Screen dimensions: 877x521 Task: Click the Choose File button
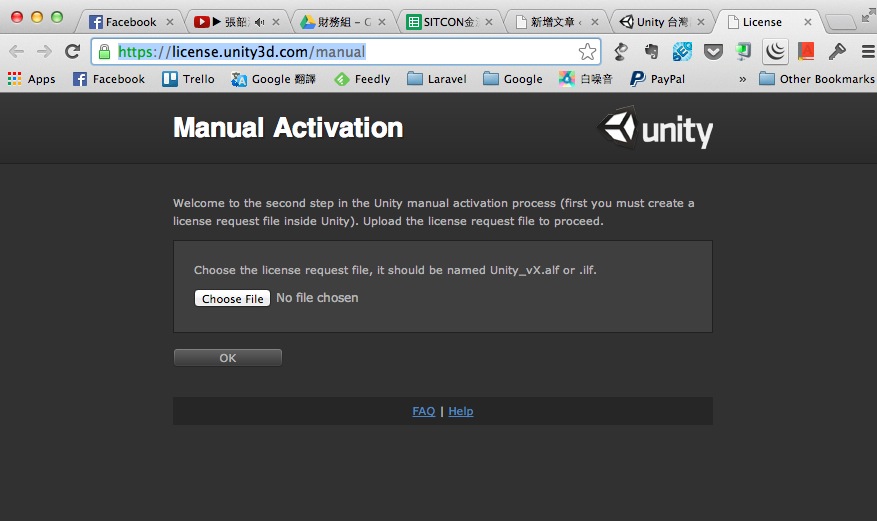click(232, 299)
